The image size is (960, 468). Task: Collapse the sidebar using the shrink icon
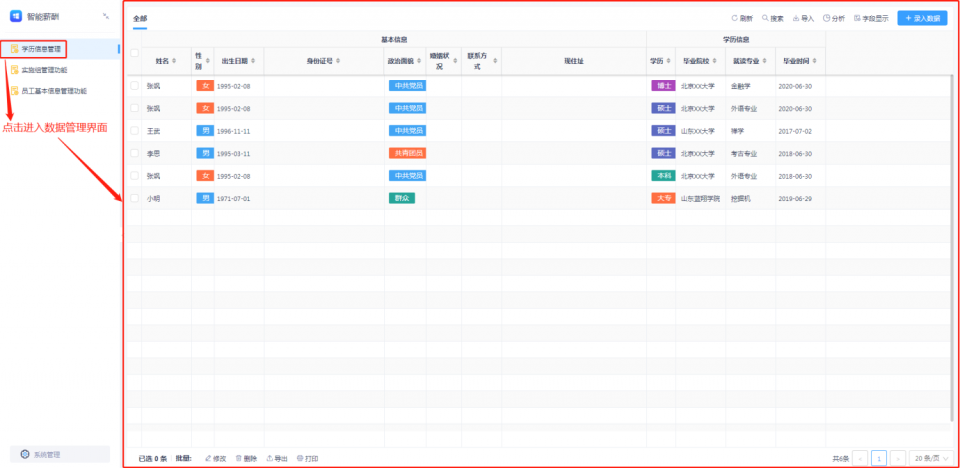[x=106, y=17]
